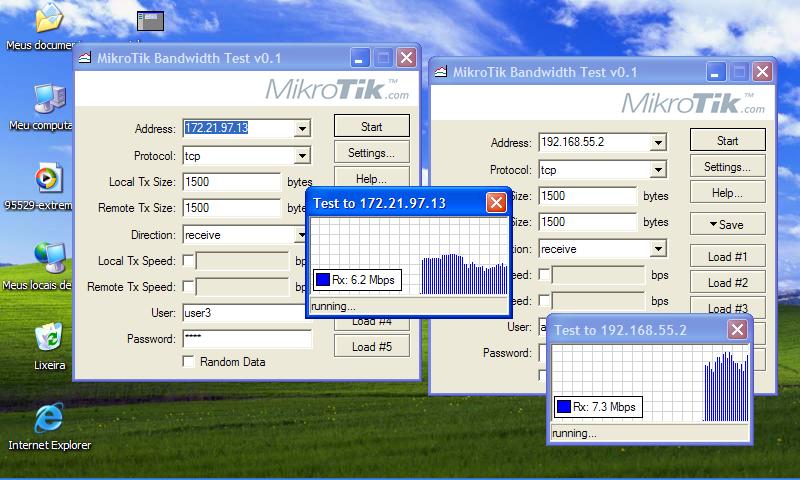Viewport: 800px width, 480px height.
Task: Launch Internet Explorer from the desktop
Action: pos(48,418)
